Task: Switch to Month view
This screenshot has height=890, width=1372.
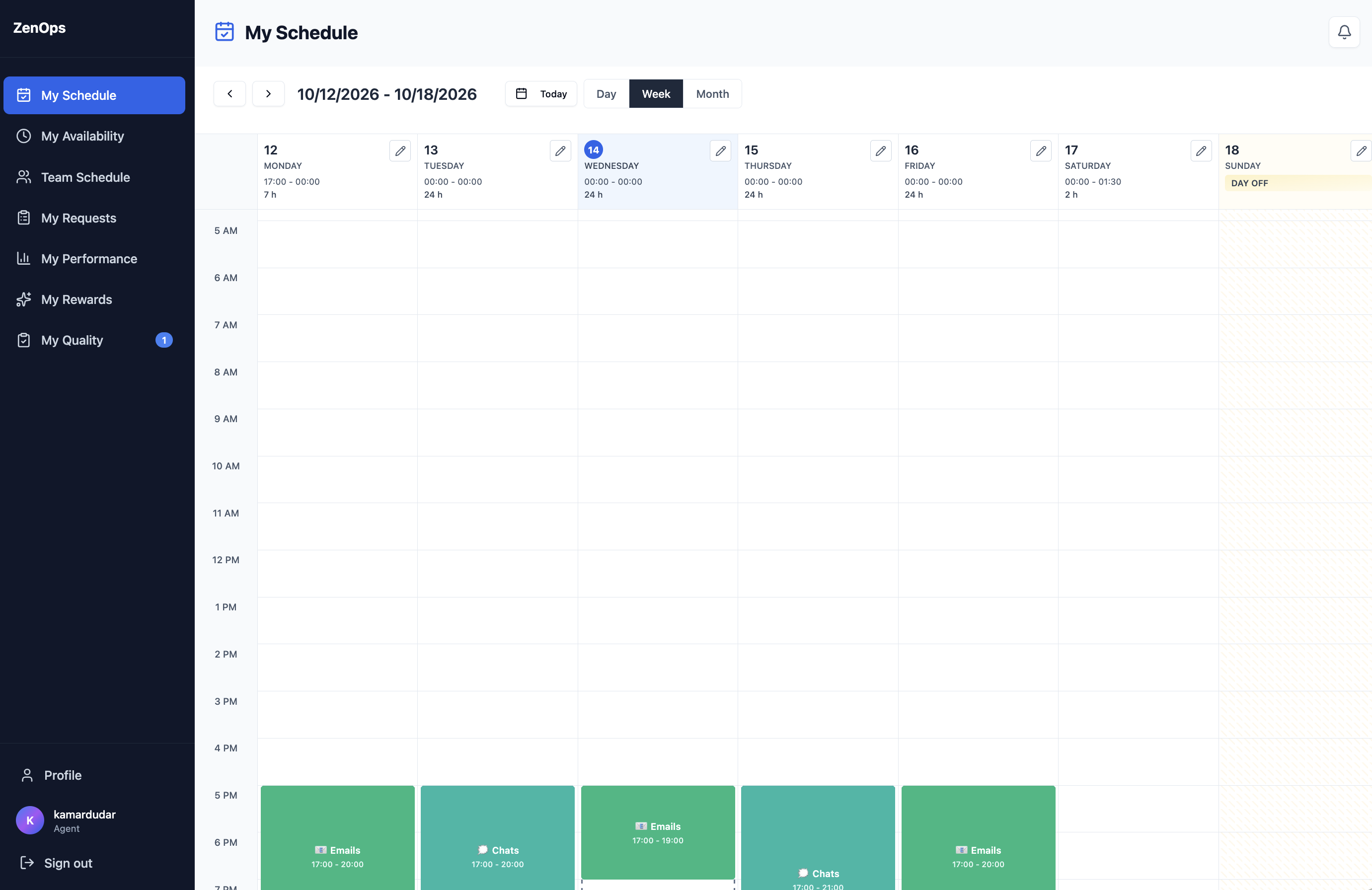Action: pyautogui.click(x=712, y=93)
